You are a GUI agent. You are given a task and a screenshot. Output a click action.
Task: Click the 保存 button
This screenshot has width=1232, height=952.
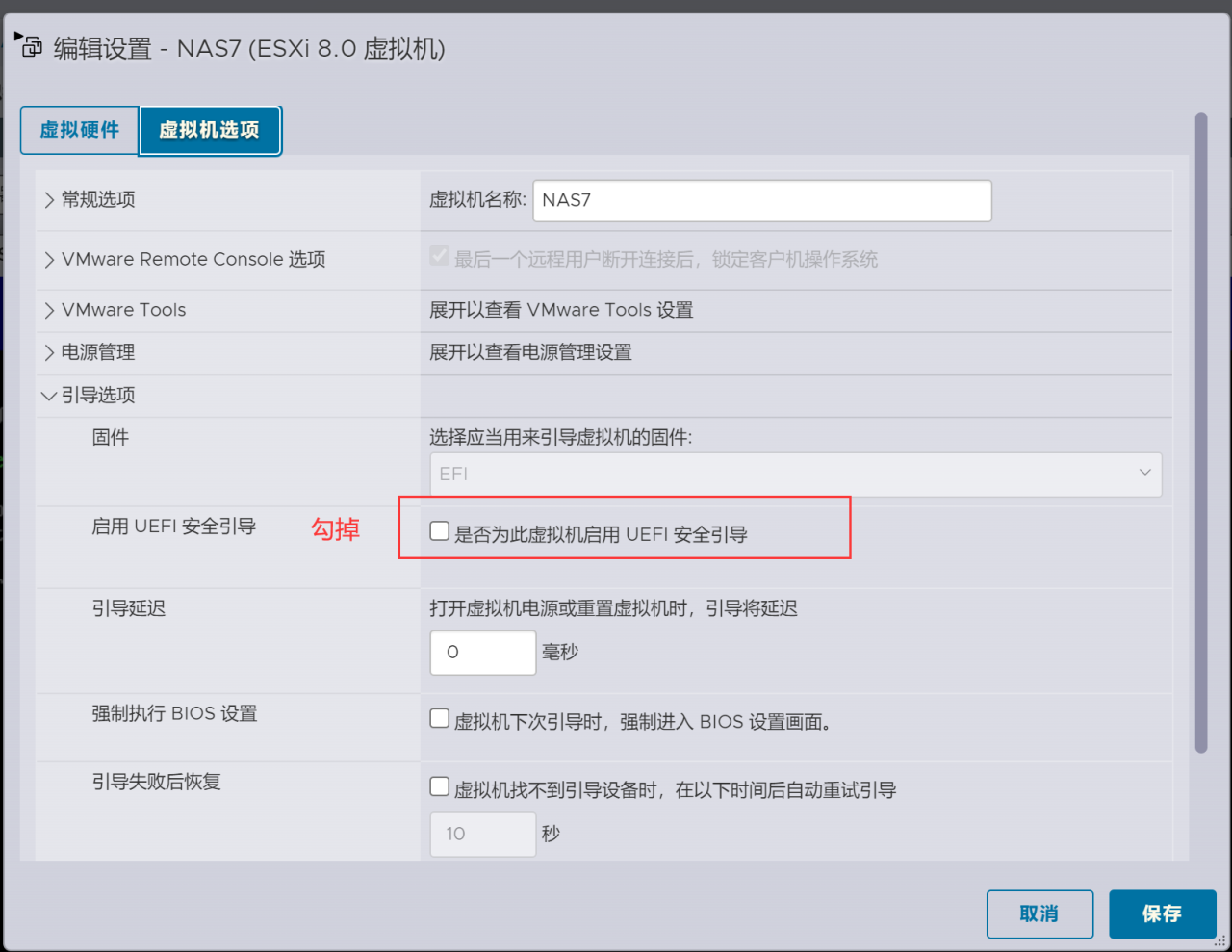pos(1162,913)
